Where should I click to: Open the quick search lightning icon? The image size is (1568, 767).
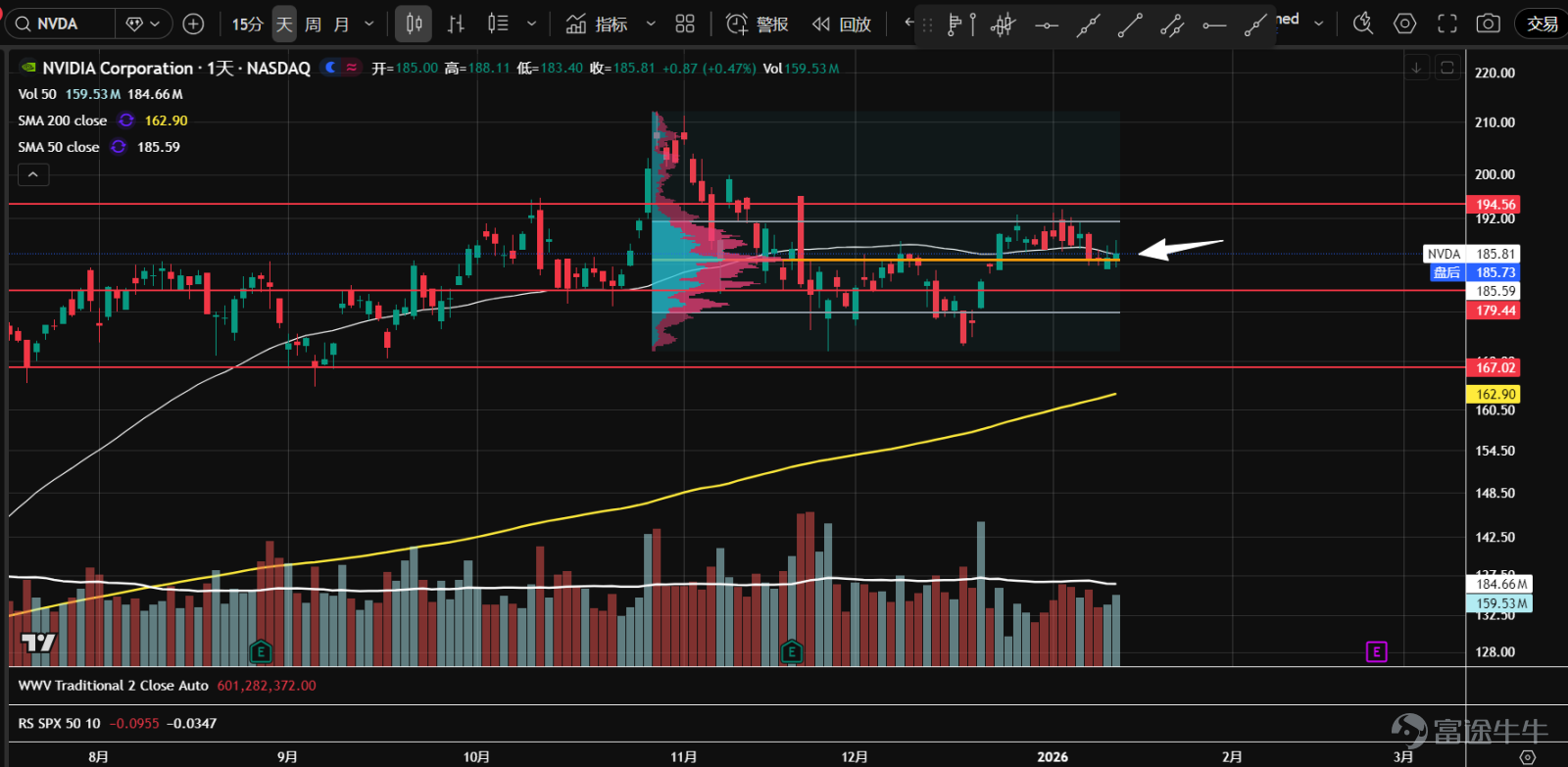[1363, 24]
